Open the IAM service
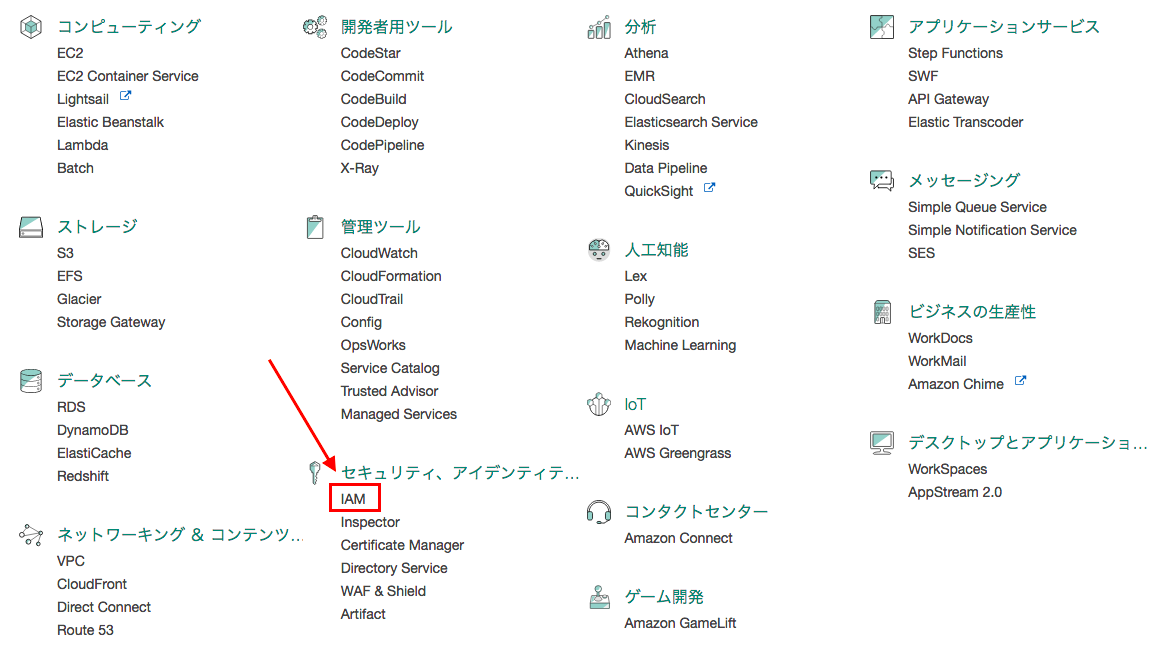The height and width of the screenshot is (658, 1167). click(354, 498)
